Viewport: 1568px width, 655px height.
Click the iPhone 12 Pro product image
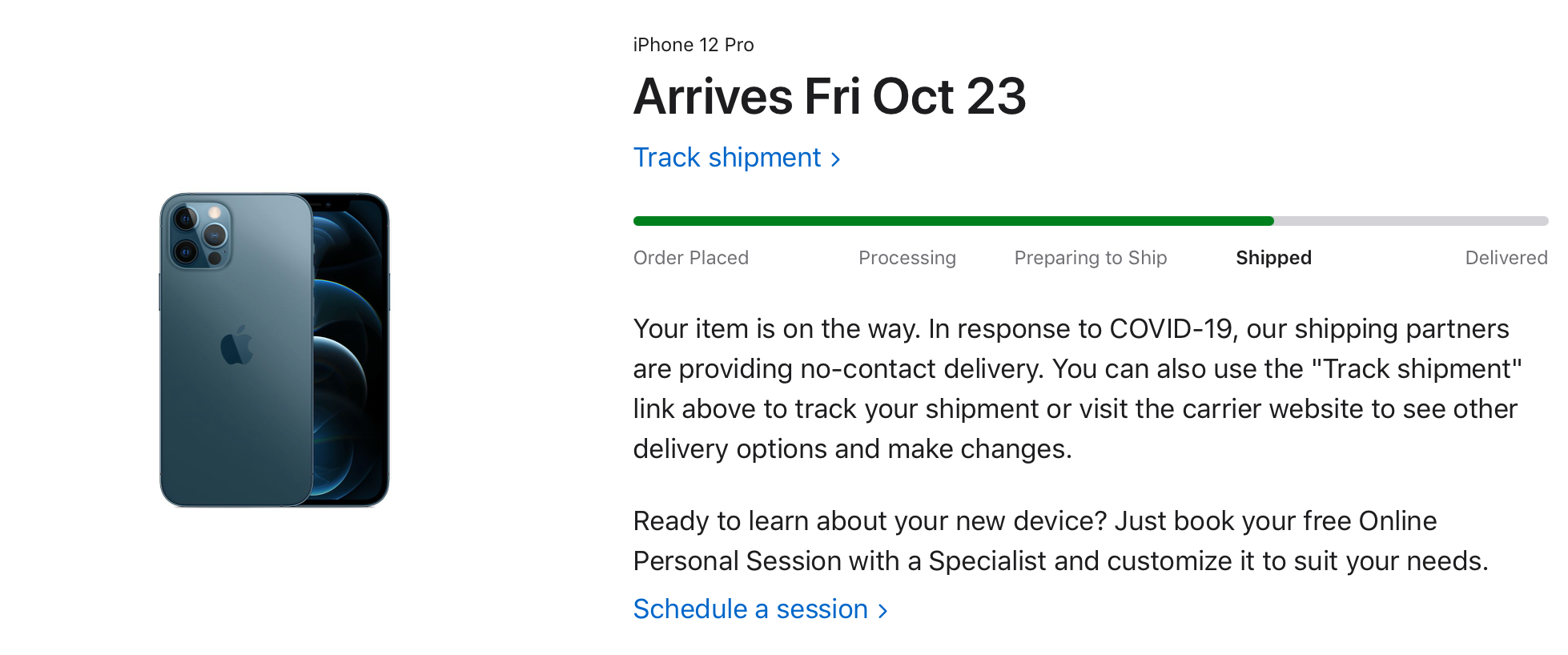(x=274, y=350)
